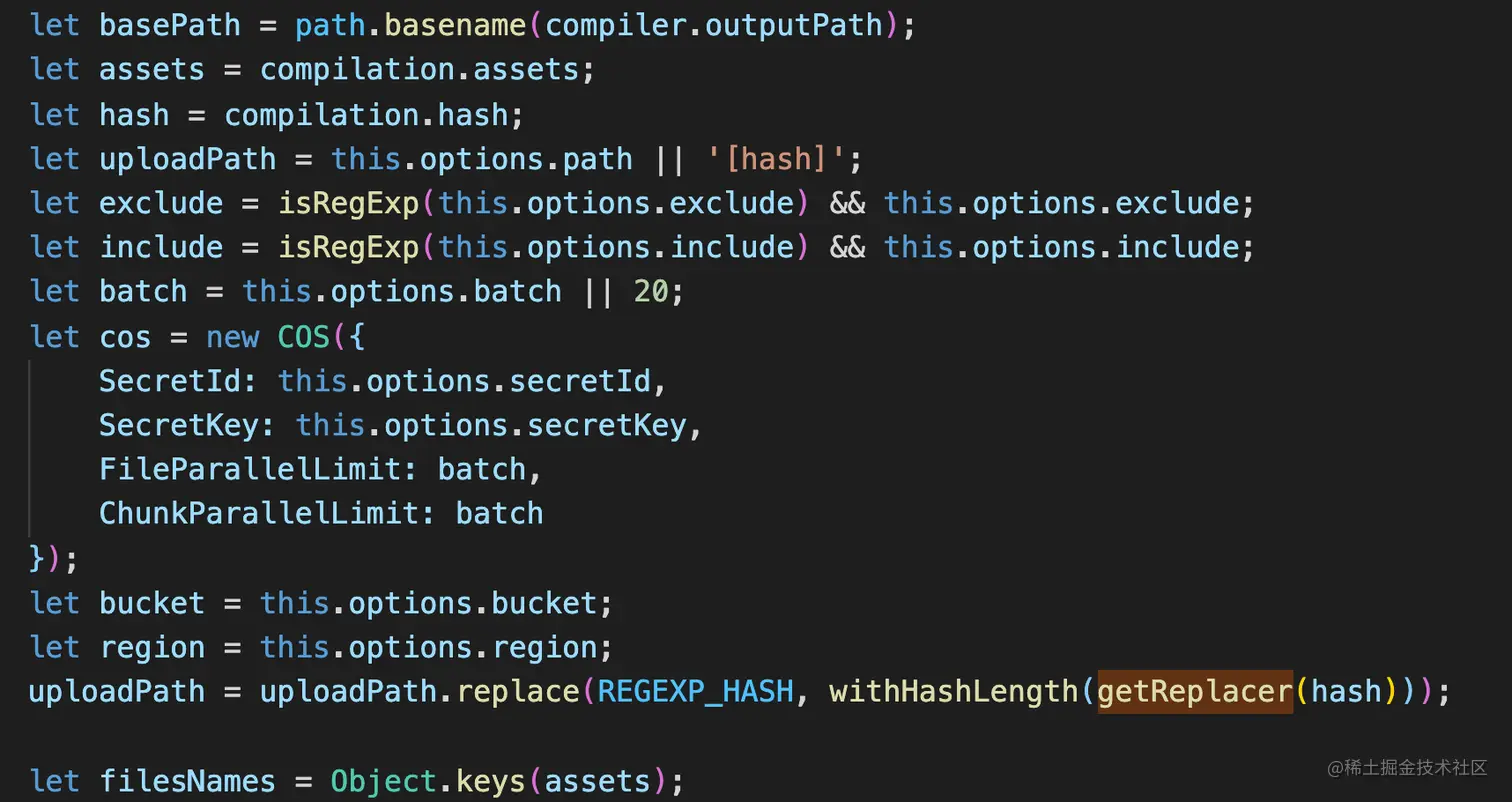Click the REGEXP_HASH constant

click(696, 691)
